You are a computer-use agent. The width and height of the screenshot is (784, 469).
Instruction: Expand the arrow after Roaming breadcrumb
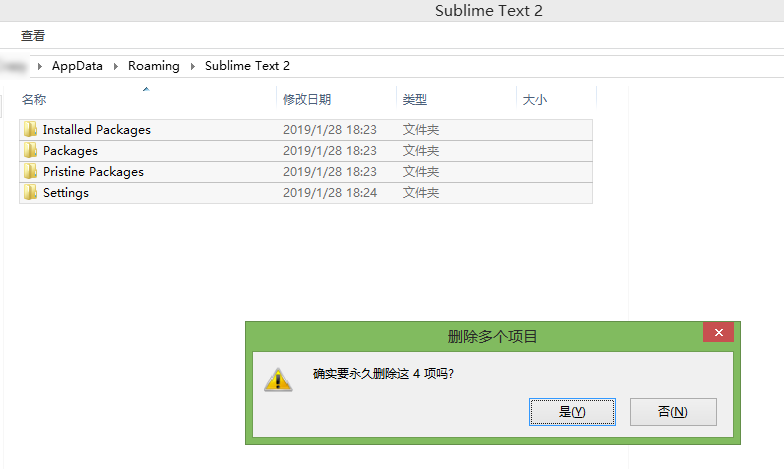(x=192, y=66)
